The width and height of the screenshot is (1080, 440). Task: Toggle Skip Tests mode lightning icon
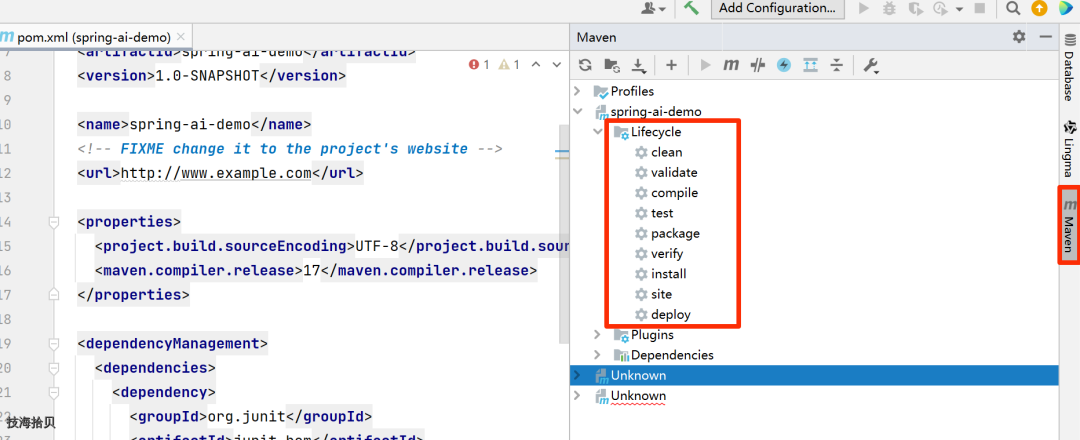tap(784, 65)
